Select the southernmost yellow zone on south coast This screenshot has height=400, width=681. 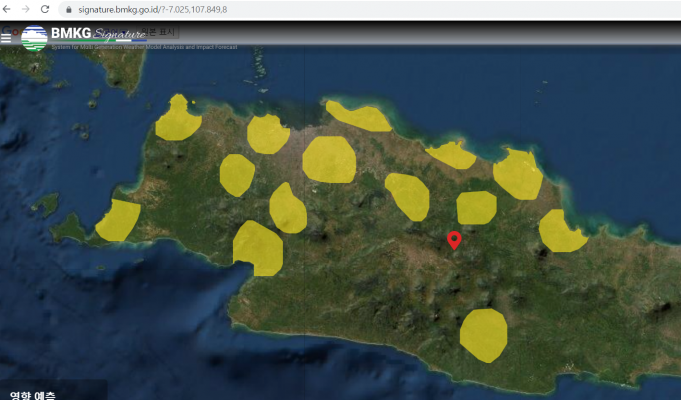[484, 334]
